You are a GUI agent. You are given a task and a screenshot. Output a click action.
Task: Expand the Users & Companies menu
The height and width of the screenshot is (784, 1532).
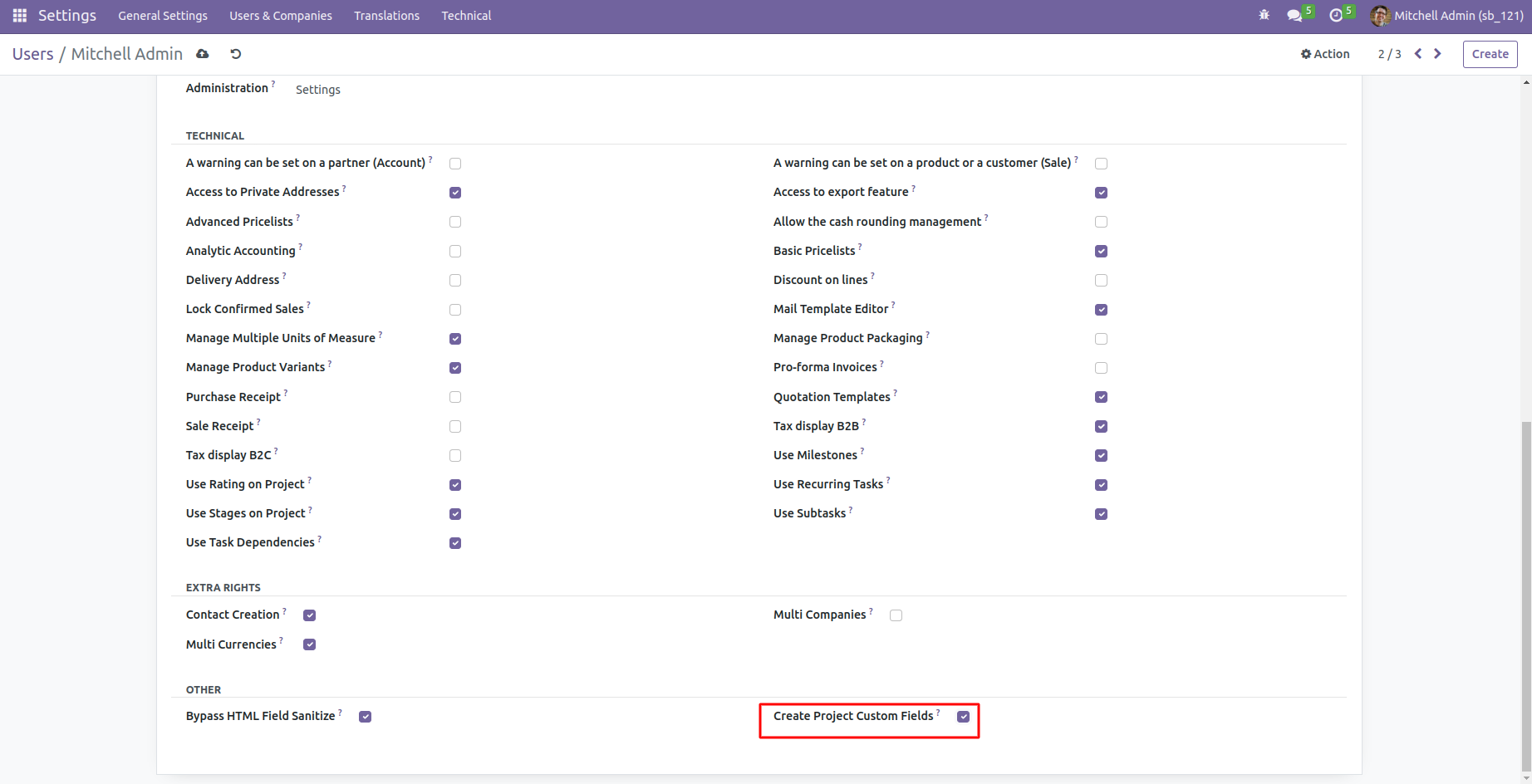click(x=281, y=16)
